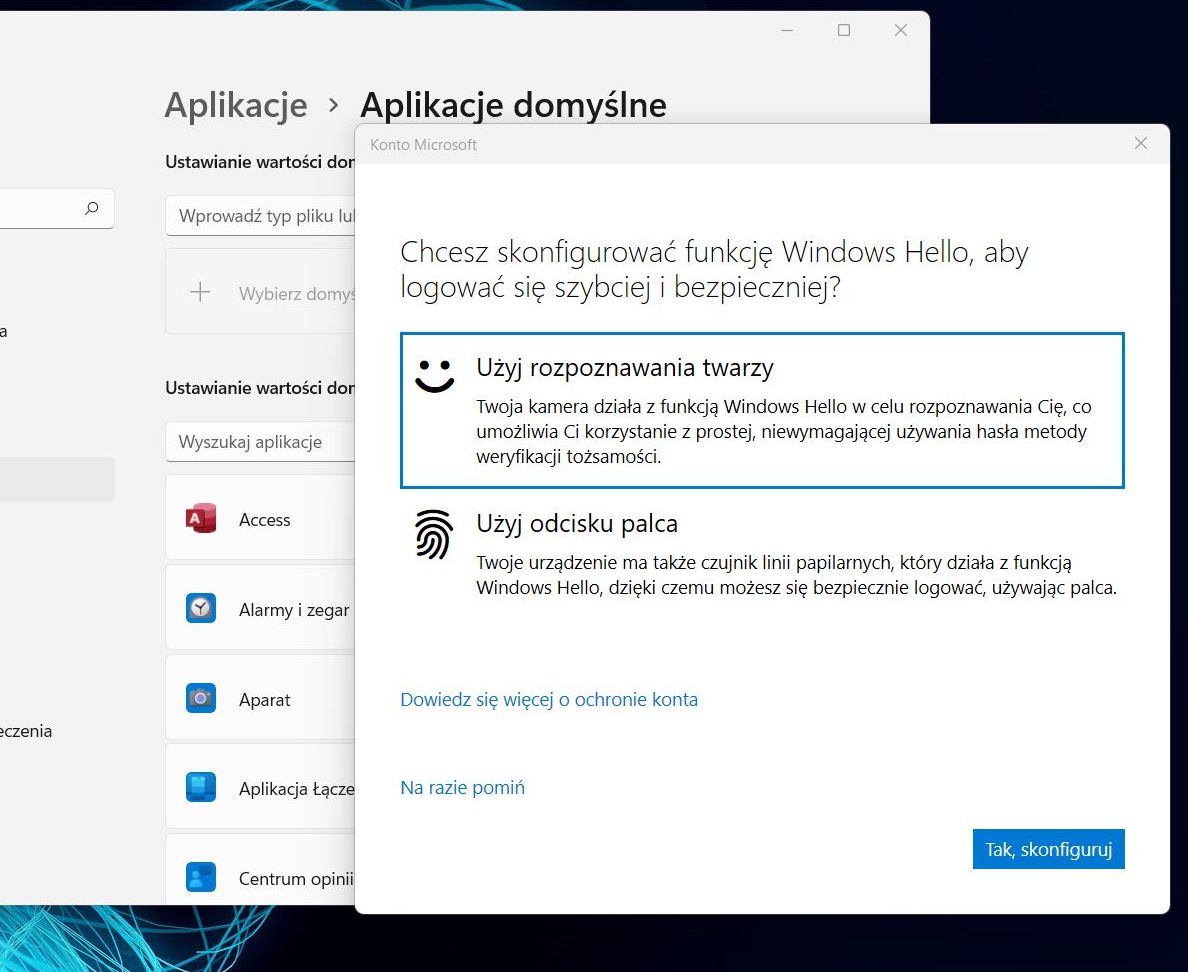Select the Użyj odcisku palca option
This screenshot has width=1188, height=972.
point(762,555)
